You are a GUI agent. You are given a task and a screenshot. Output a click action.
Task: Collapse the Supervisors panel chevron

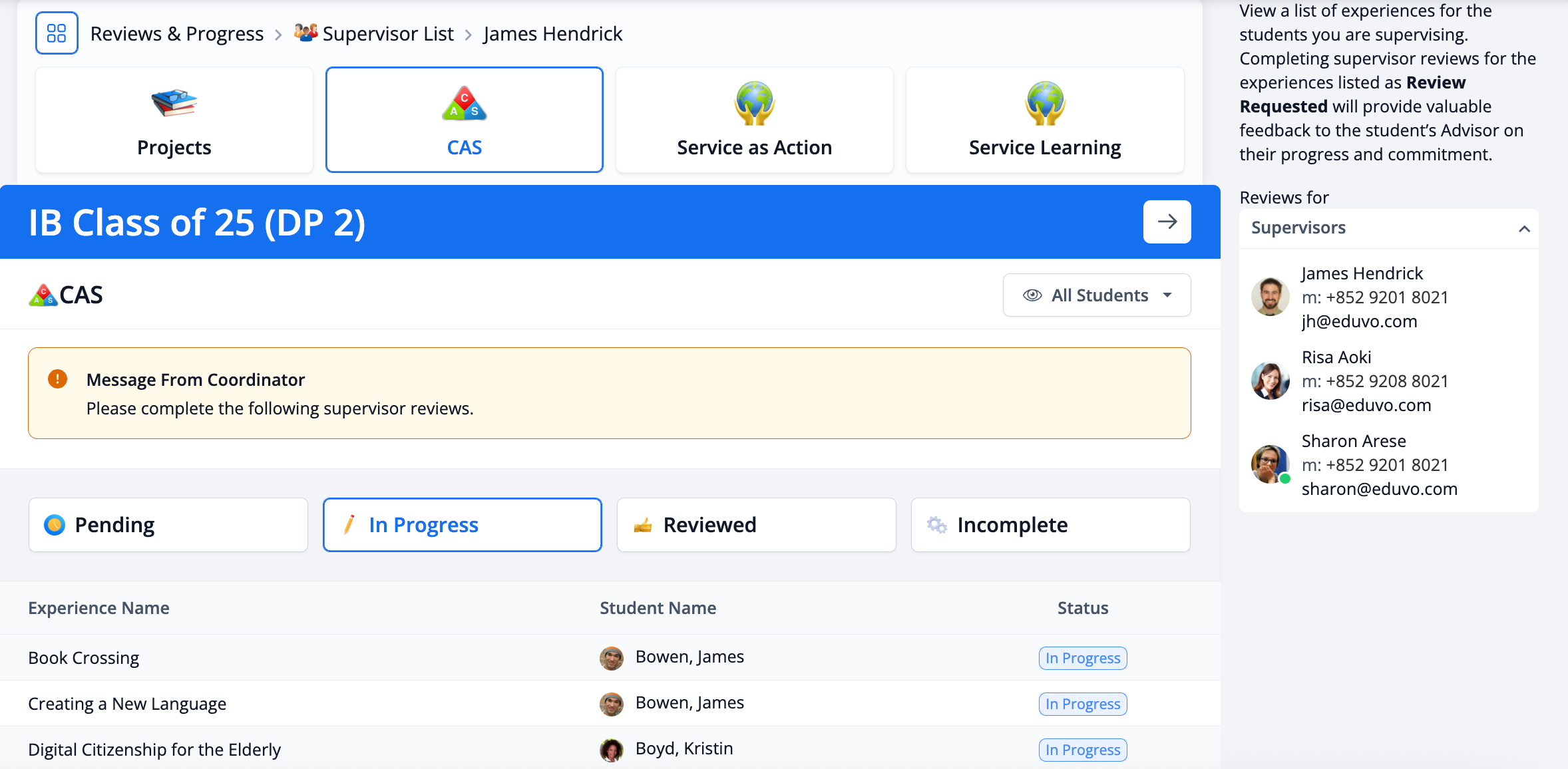1524,229
